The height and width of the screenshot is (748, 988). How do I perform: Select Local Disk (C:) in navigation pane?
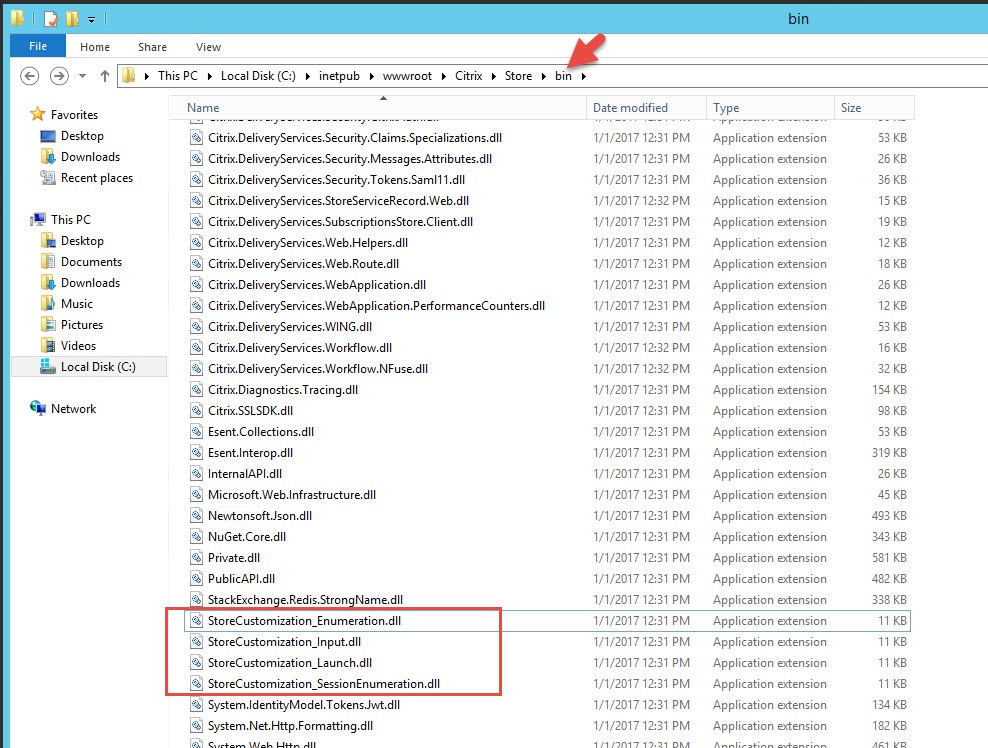tap(97, 367)
